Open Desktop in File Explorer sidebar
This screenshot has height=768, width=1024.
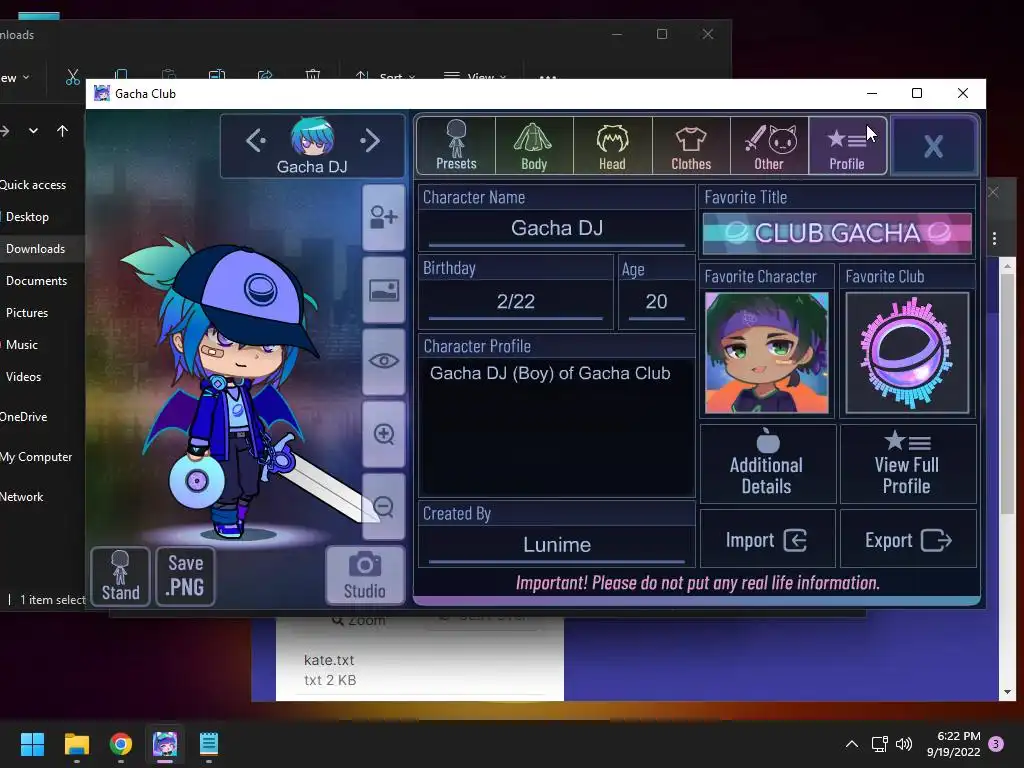click(x=27, y=217)
